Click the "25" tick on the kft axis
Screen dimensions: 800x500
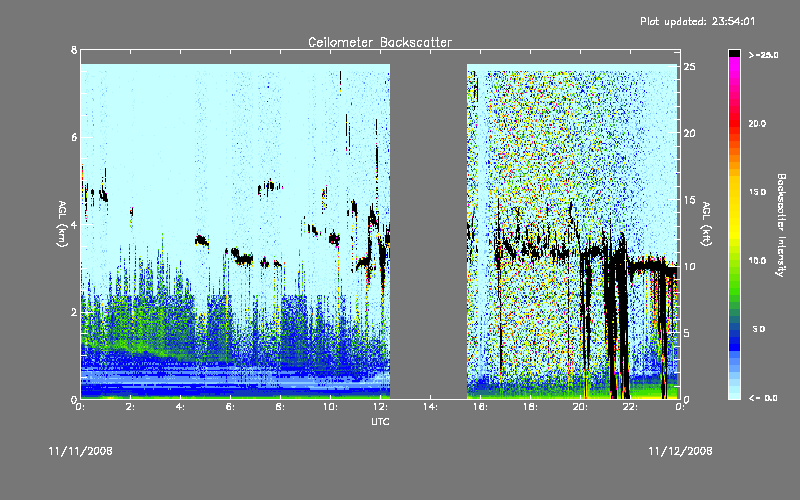(x=690, y=67)
